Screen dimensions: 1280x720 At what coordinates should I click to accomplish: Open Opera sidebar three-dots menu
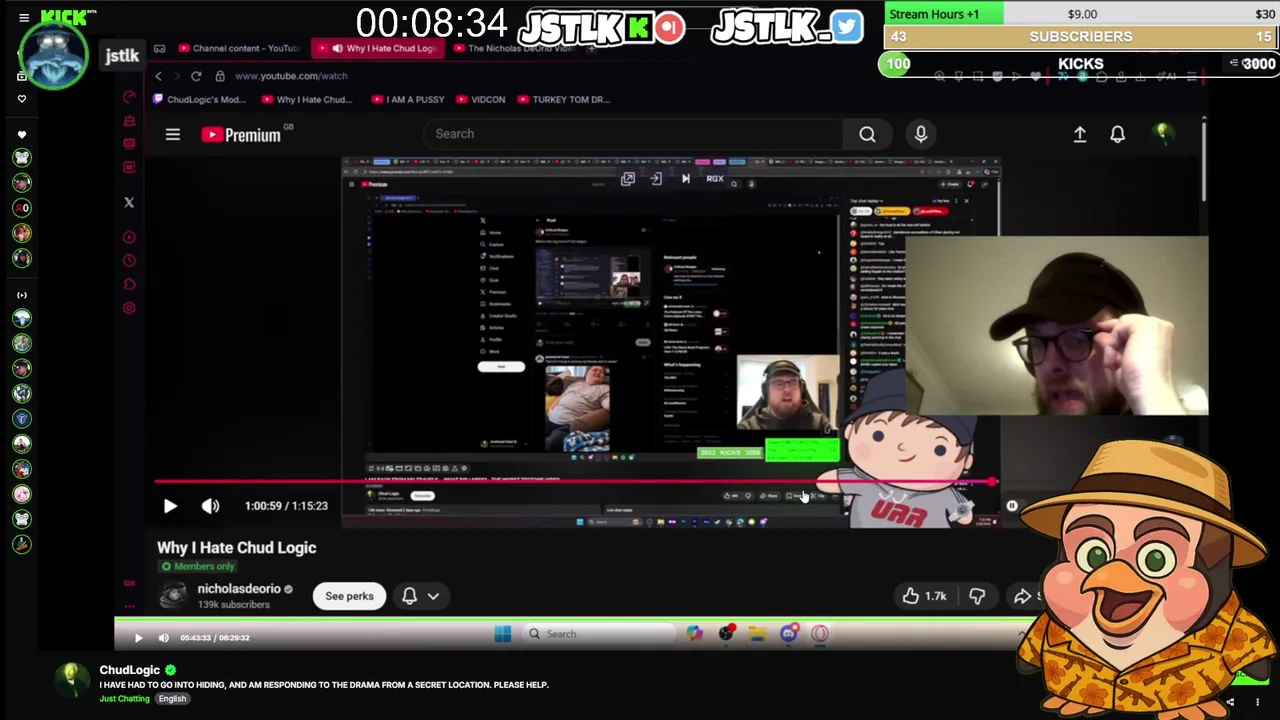pos(129,606)
